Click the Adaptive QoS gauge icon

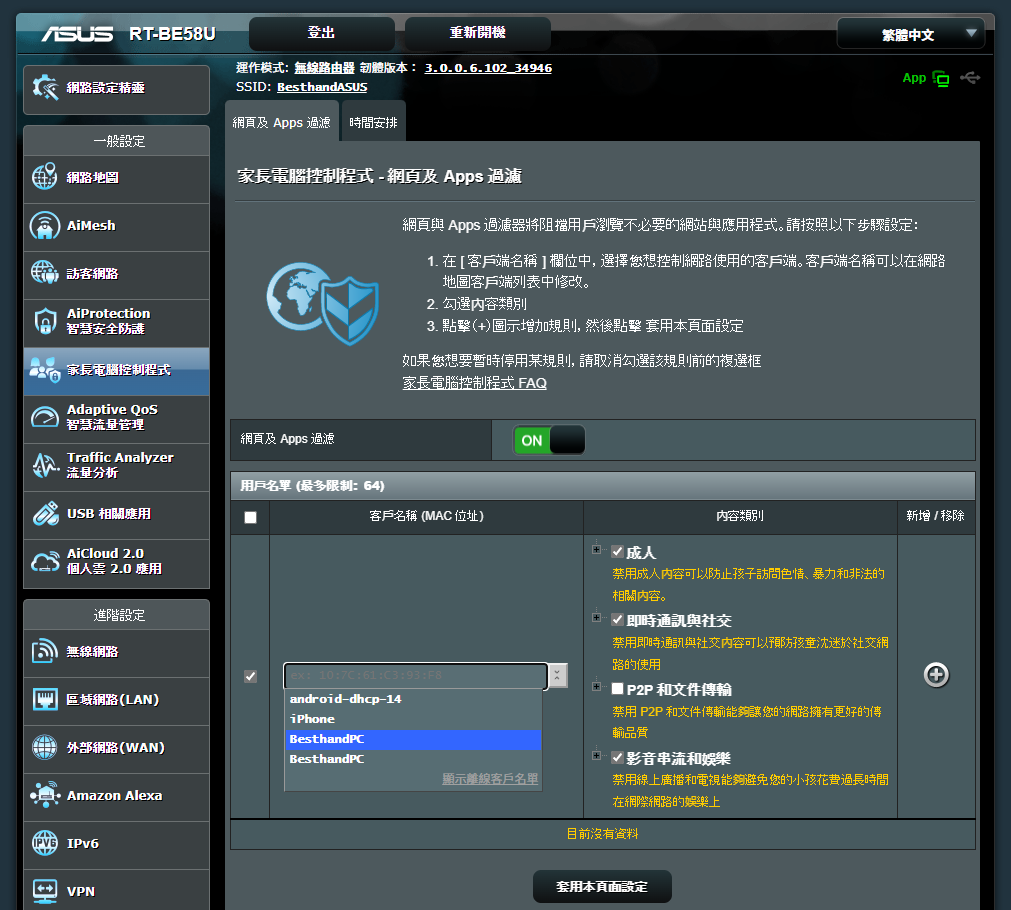tap(45, 417)
